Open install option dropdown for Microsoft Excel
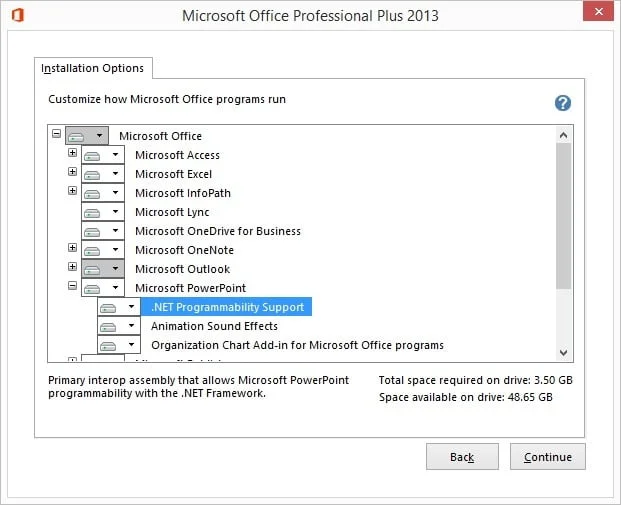621x505 pixels. click(x=103, y=174)
